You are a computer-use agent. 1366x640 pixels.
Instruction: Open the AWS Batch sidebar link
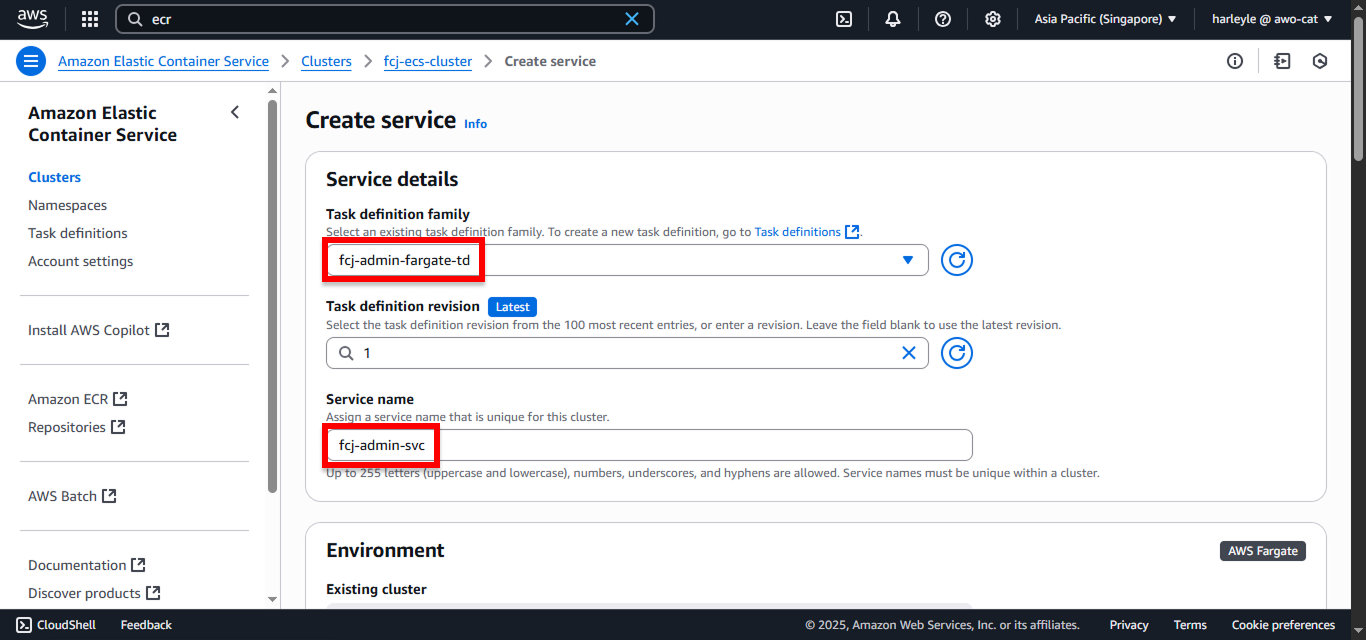pyautogui.click(x=73, y=496)
